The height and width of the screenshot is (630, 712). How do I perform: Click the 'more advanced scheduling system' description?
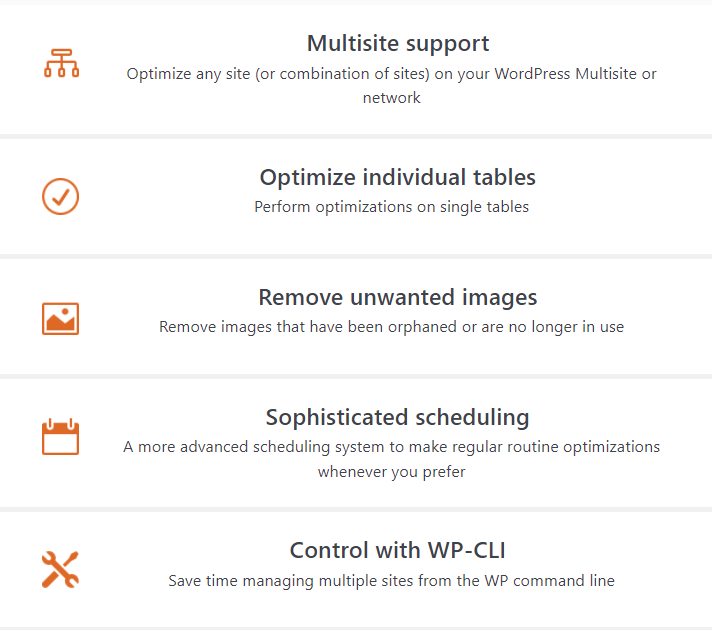click(x=391, y=447)
